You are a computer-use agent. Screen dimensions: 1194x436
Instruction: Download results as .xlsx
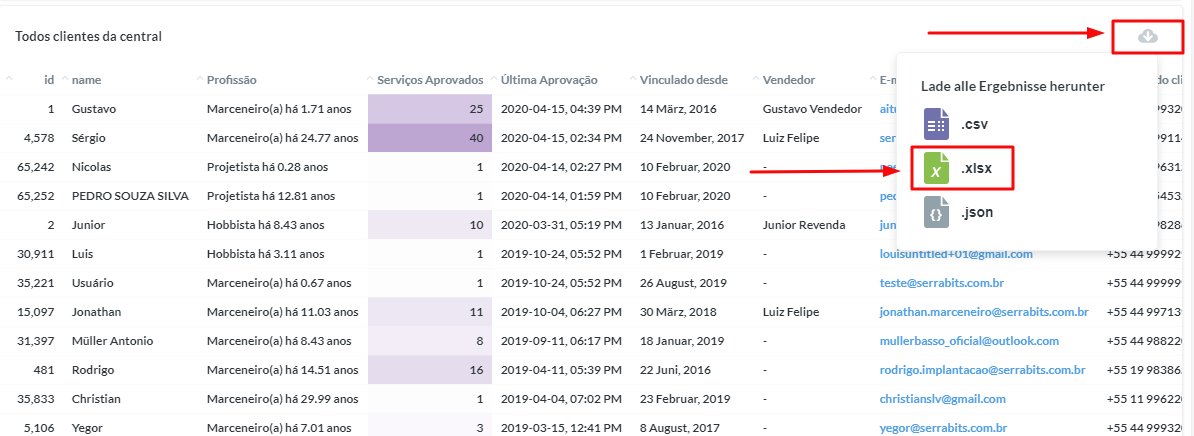(x=976, y=169)
